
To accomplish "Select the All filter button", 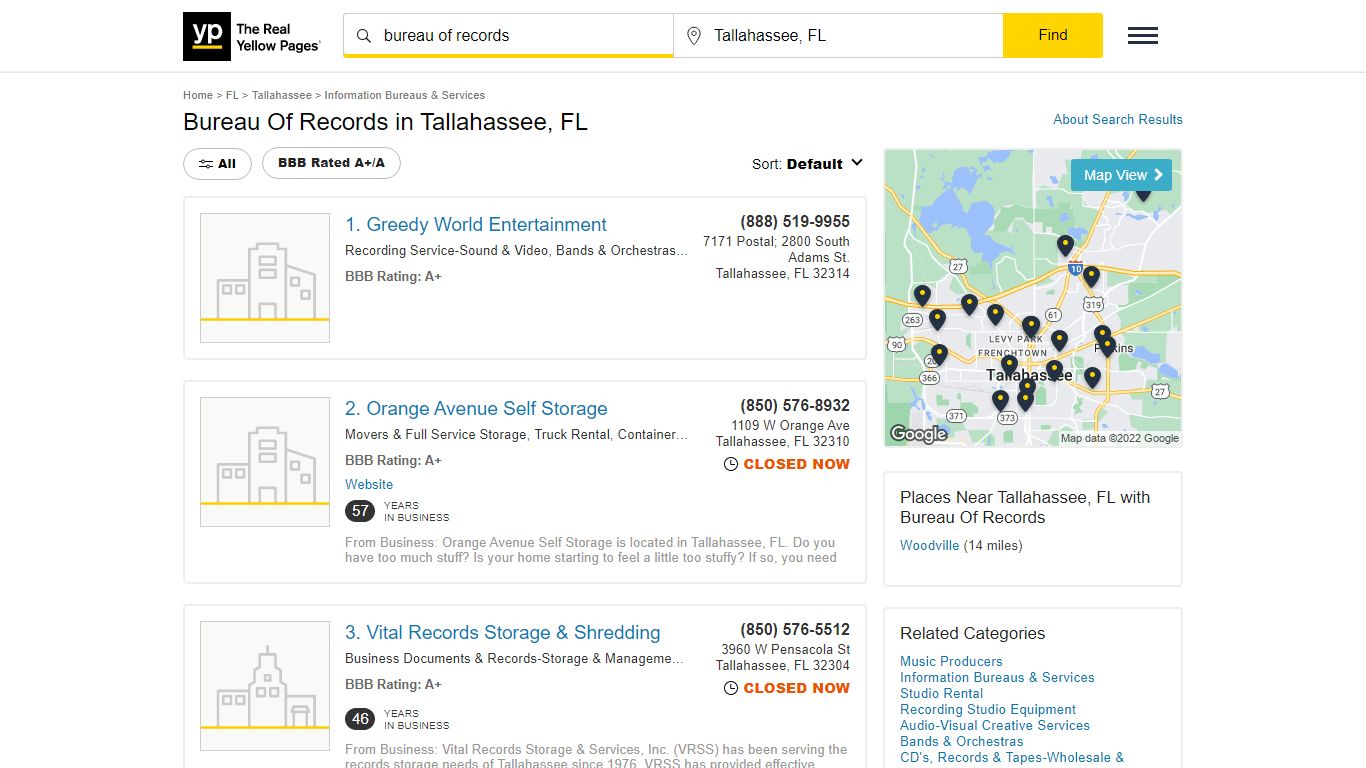I will coord(217,164).
